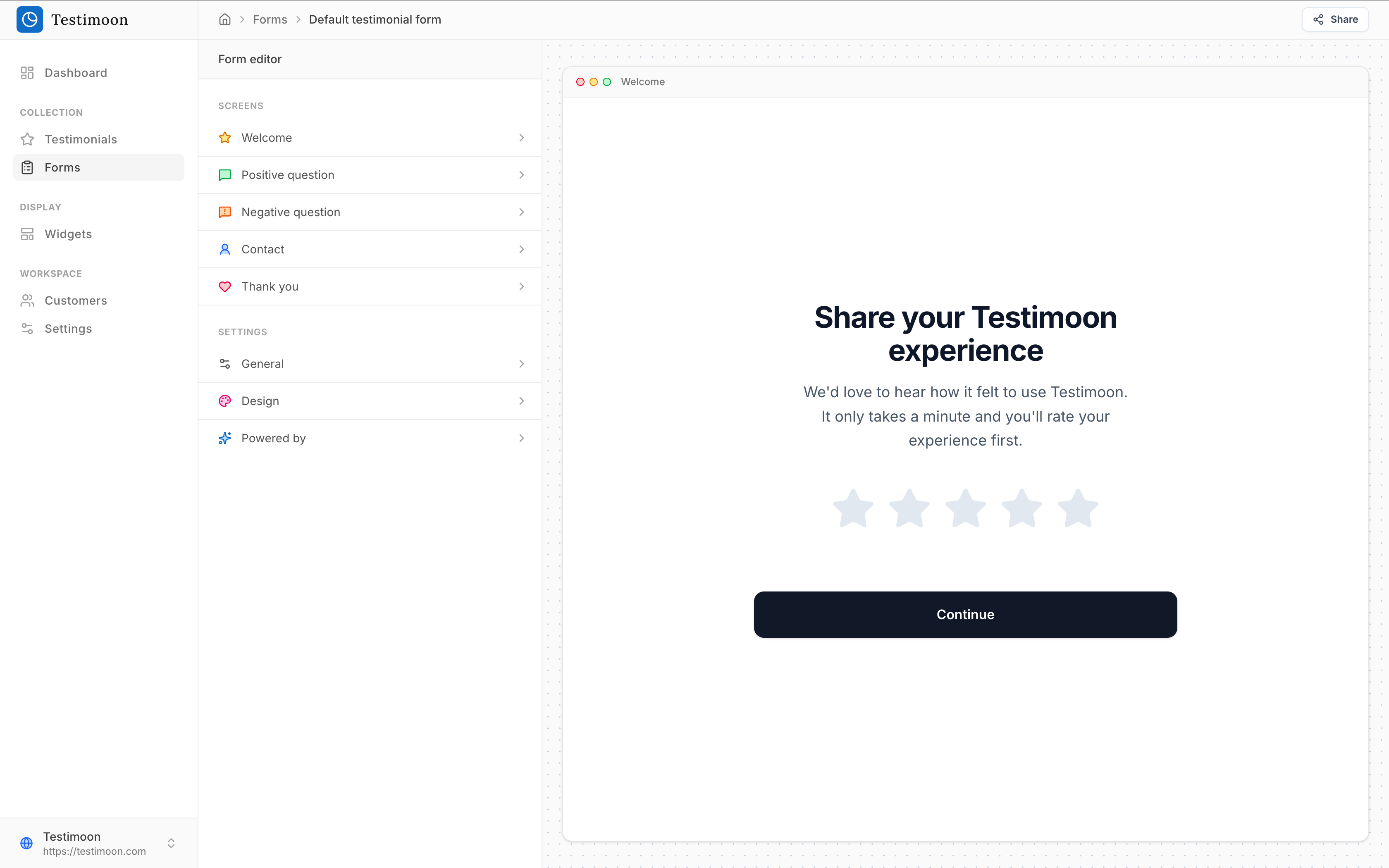Go to home via breadcrumb house icon

pos(224,19)
